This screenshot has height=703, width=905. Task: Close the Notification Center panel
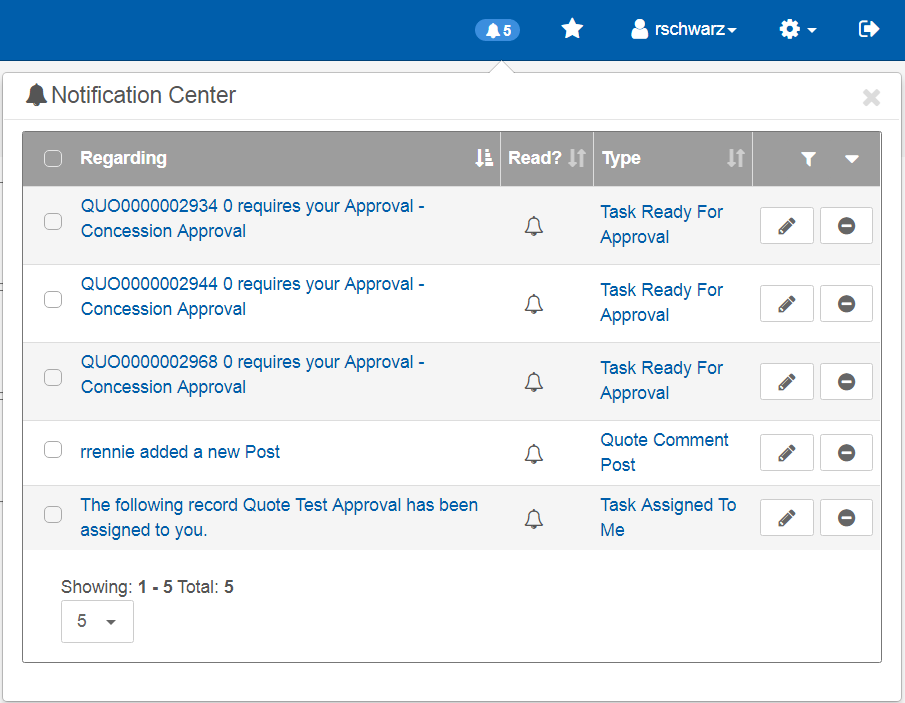(x=871, y=97)
